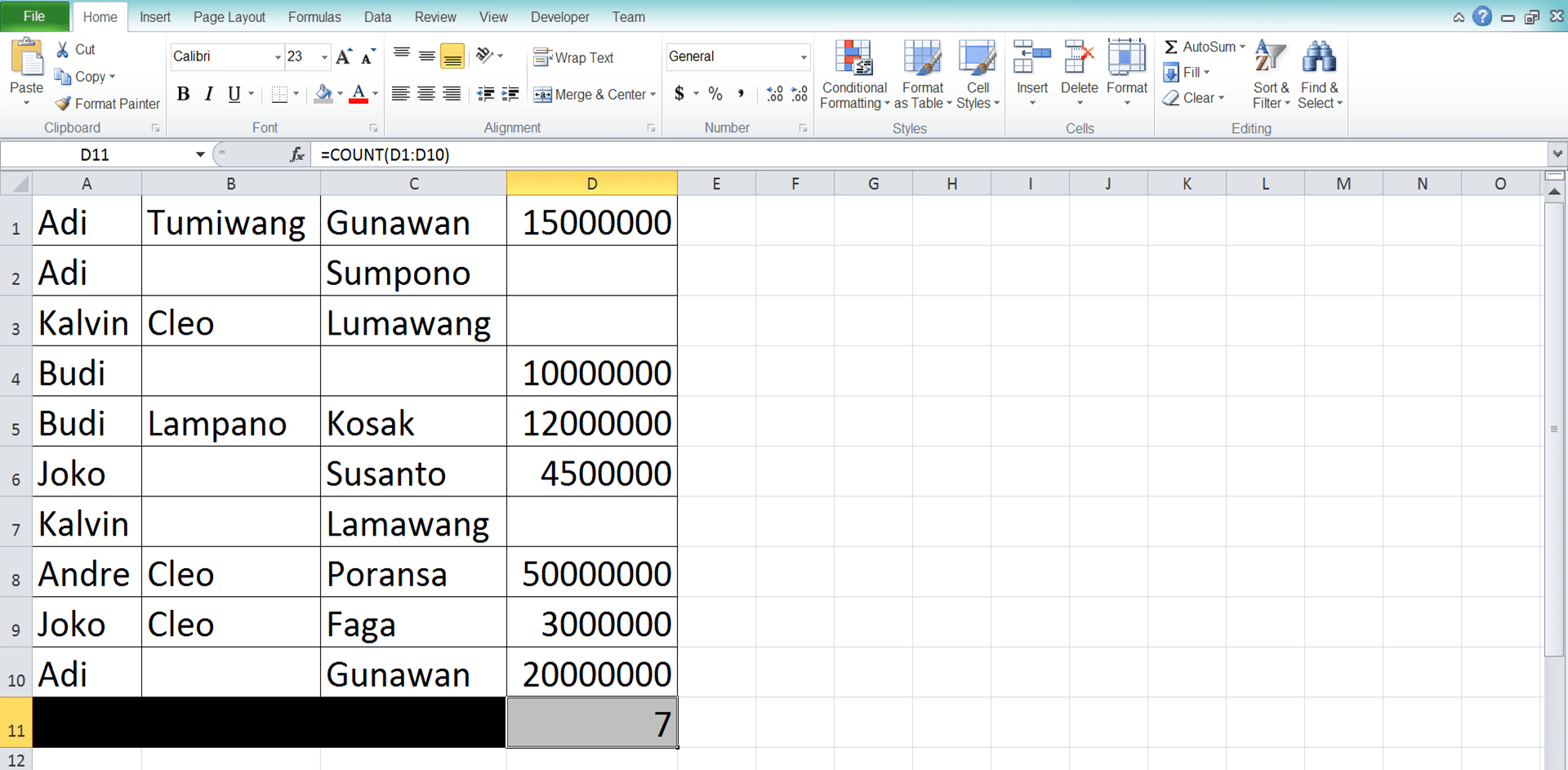Apply the borders button
Screen dimensions: 1568x770
tap(279, 94)
